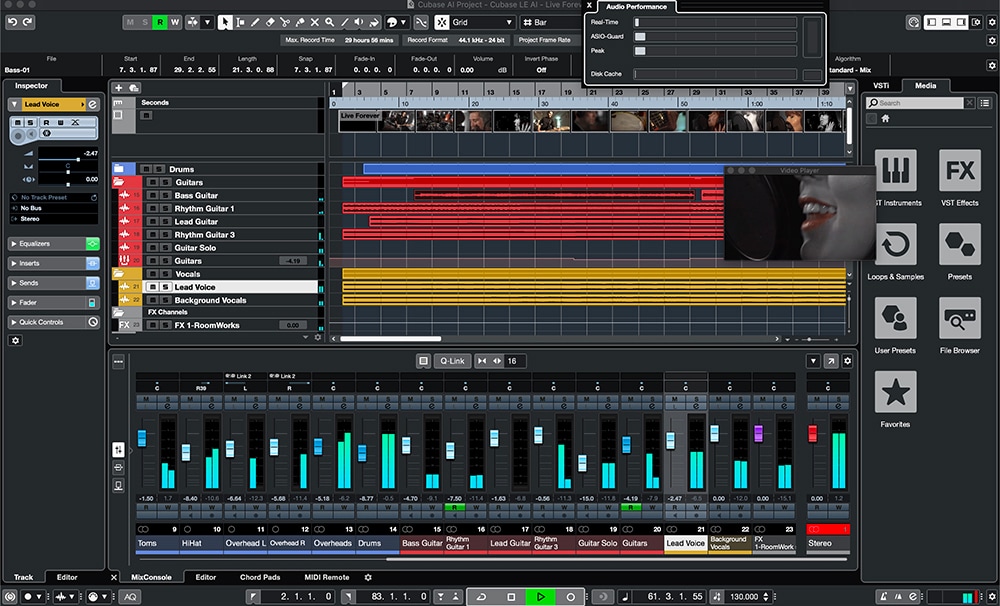Select the Draw pencil tool

[x=255, y=22]
